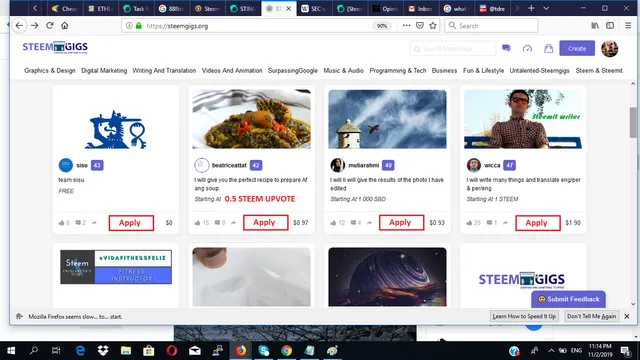Screen dimensions: 640x360
Task: Apply to mutiarahmi's photo gig
Action: tap(401, 222)
